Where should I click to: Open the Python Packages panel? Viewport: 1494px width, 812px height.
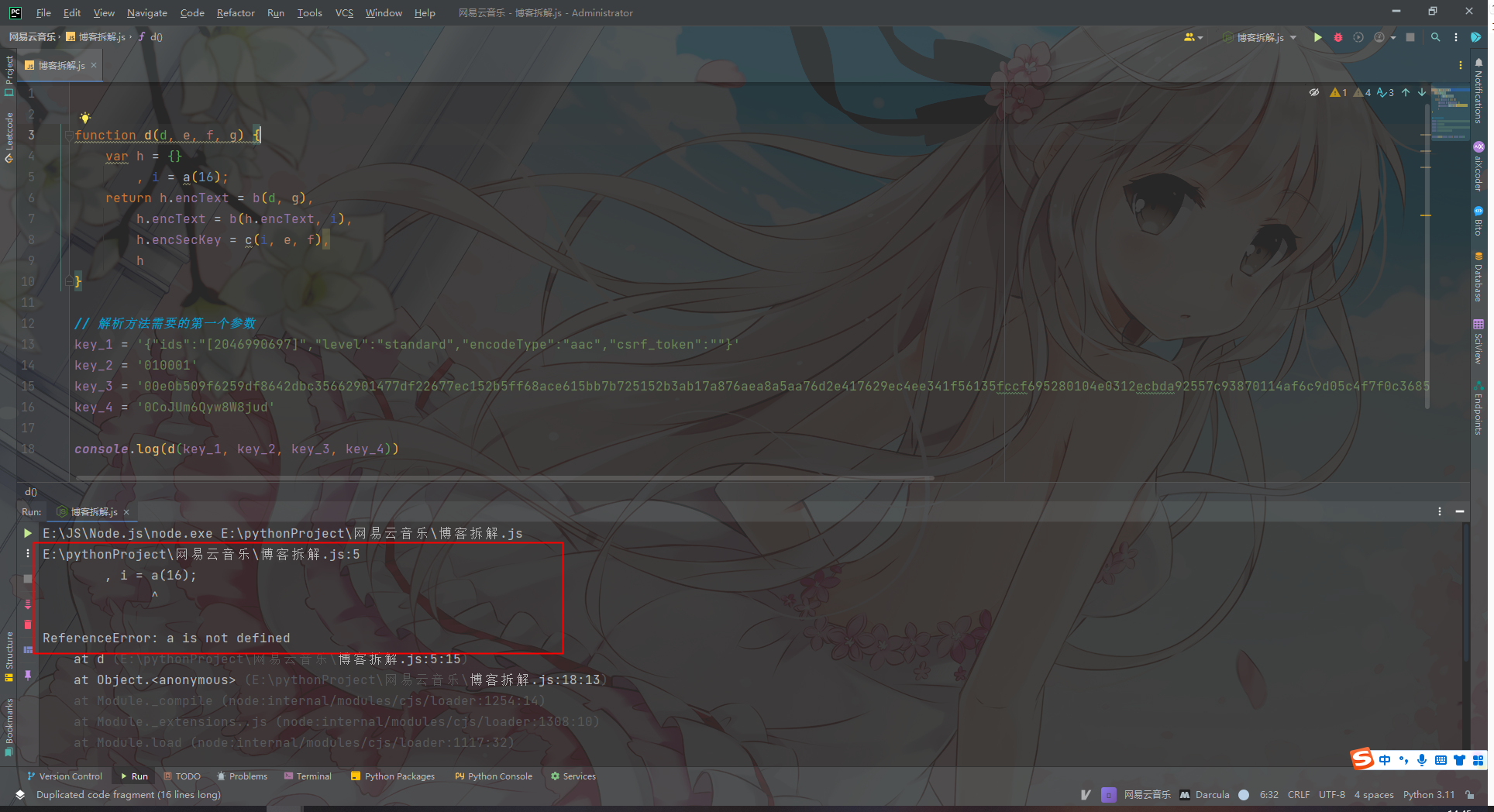(x=393, y=776)
